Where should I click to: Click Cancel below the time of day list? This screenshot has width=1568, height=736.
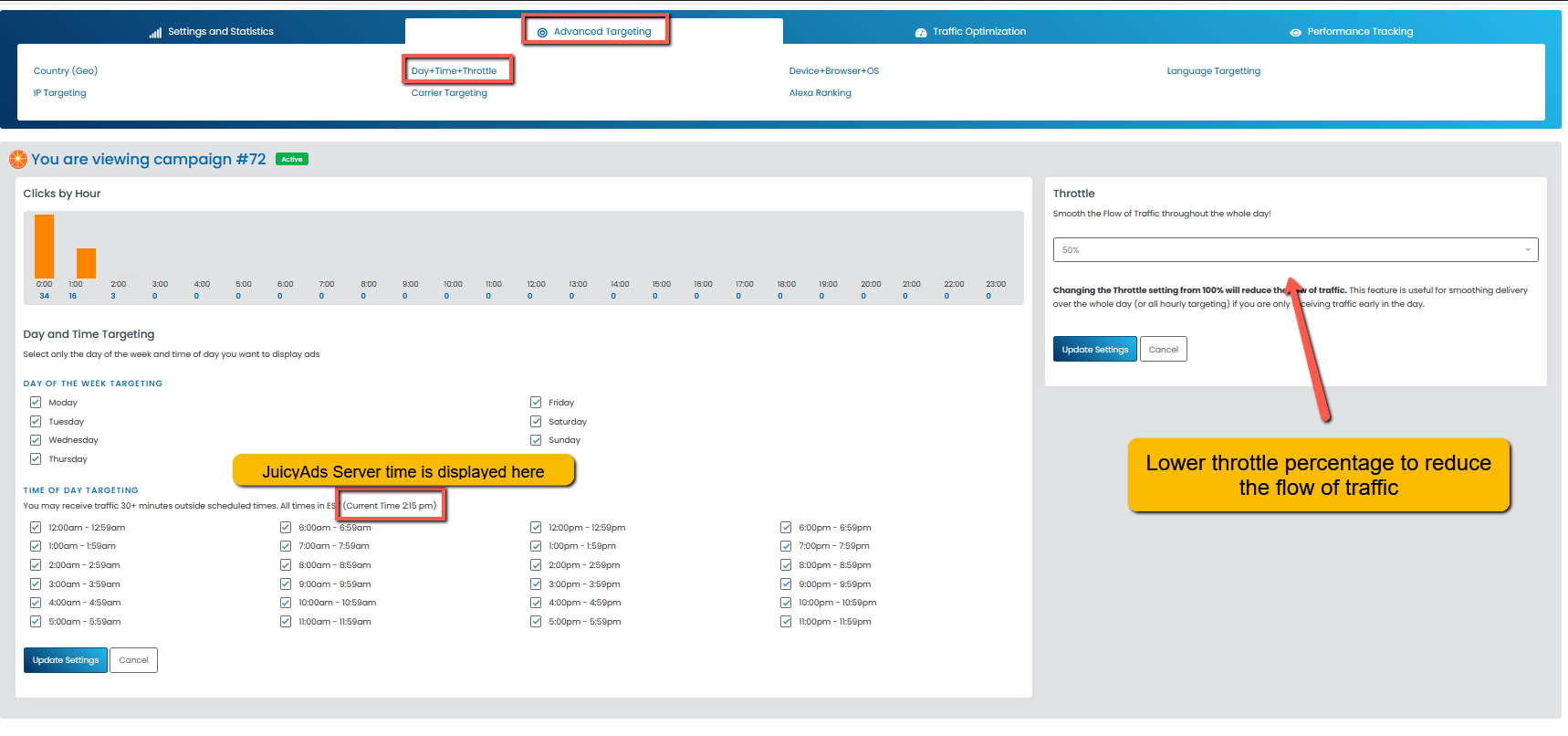click(133, 660)
